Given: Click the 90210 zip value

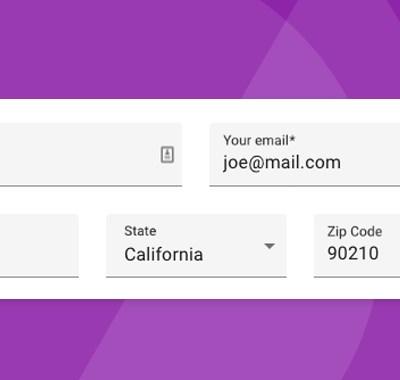Looking at the screenshot, I should click(x=353, y=253).
